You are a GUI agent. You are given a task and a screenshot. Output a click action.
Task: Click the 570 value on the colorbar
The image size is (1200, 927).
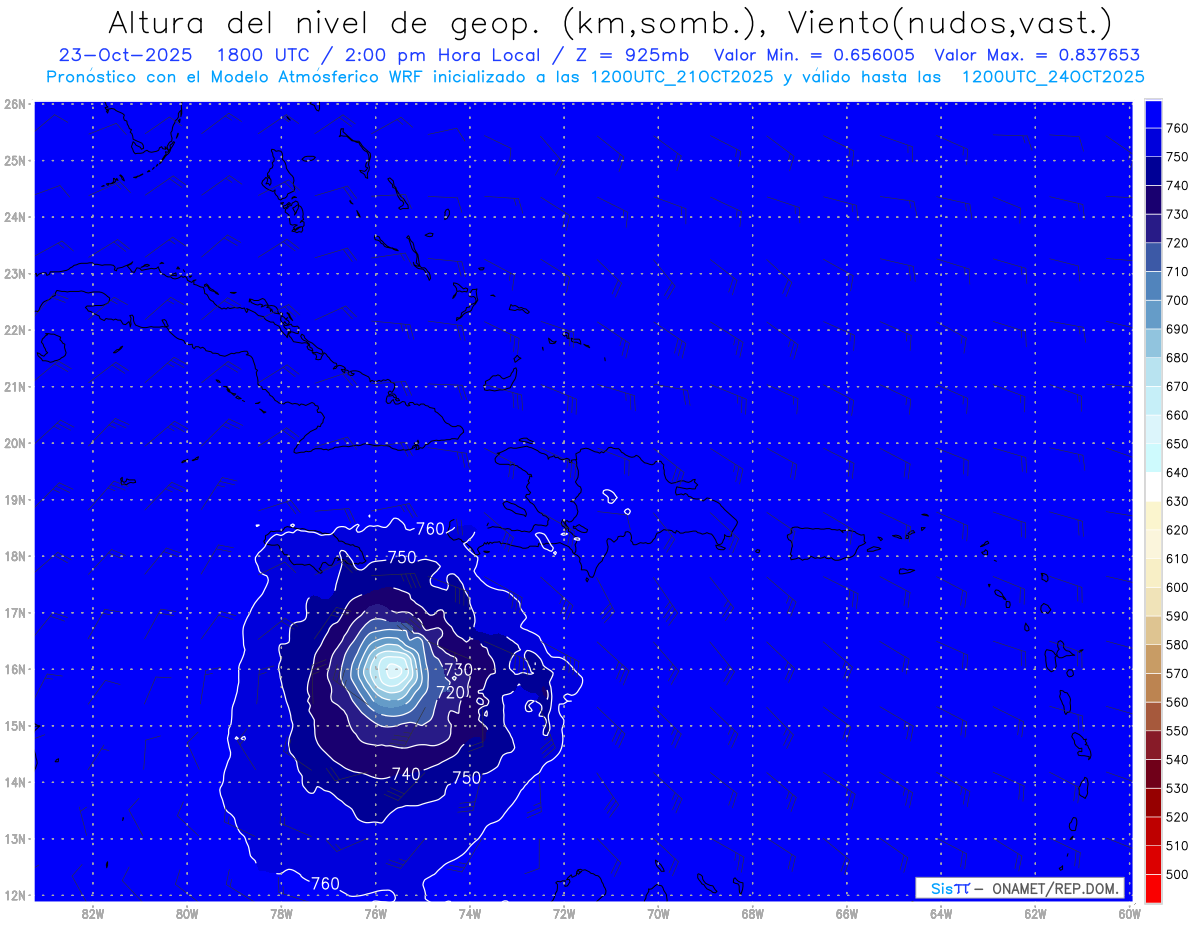click(1177, 674)
